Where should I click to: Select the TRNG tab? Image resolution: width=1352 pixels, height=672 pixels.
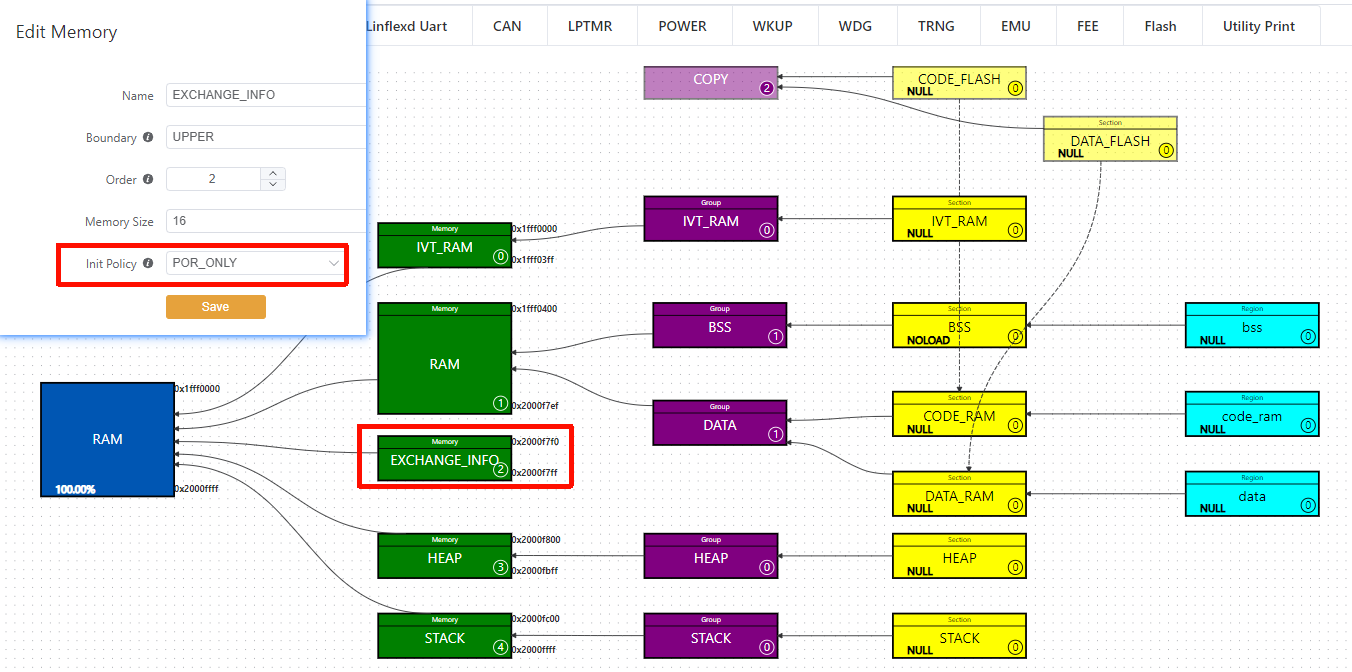pyautogui.click(x=937, y=26)
